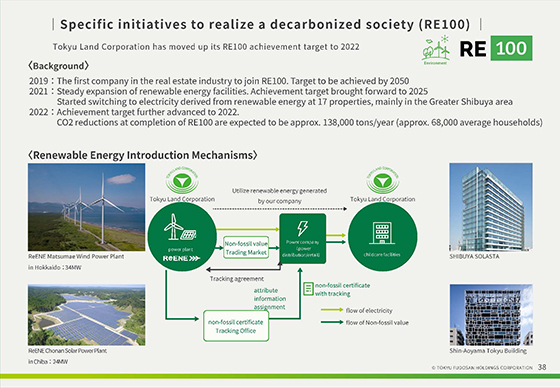Click the 'flow of electricity' legend text

tap(369, 310)
